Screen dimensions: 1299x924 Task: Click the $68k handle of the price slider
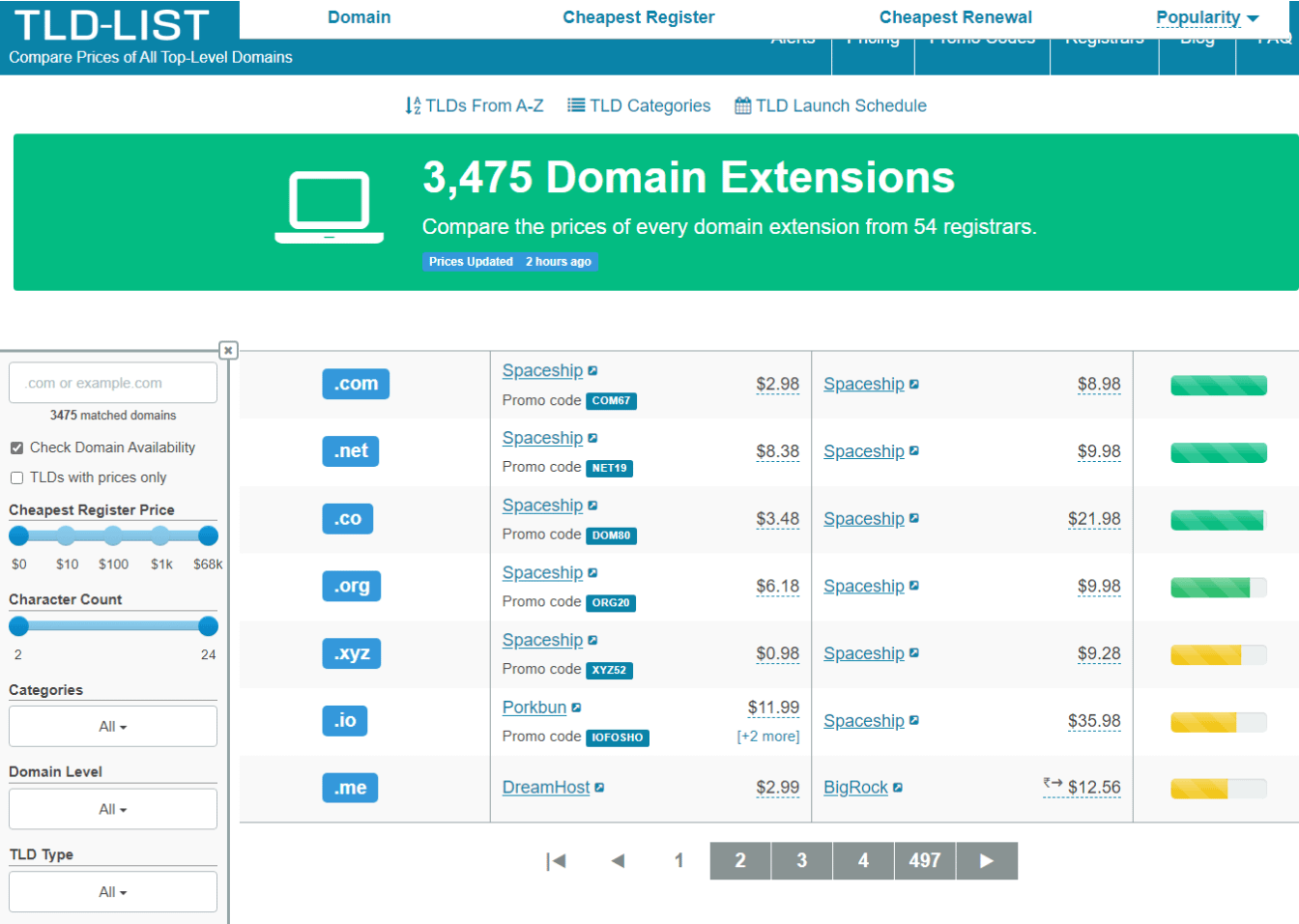208,536
